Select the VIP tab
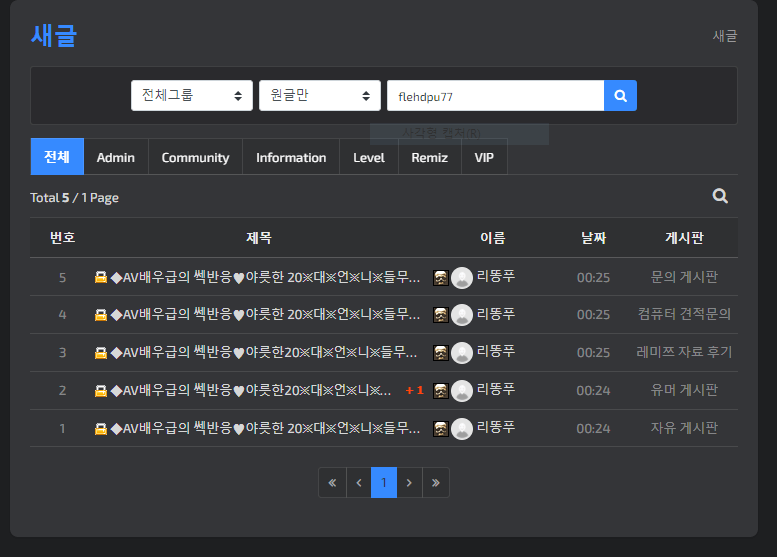Viewport: 777px width, 557px height. (484, 158)
